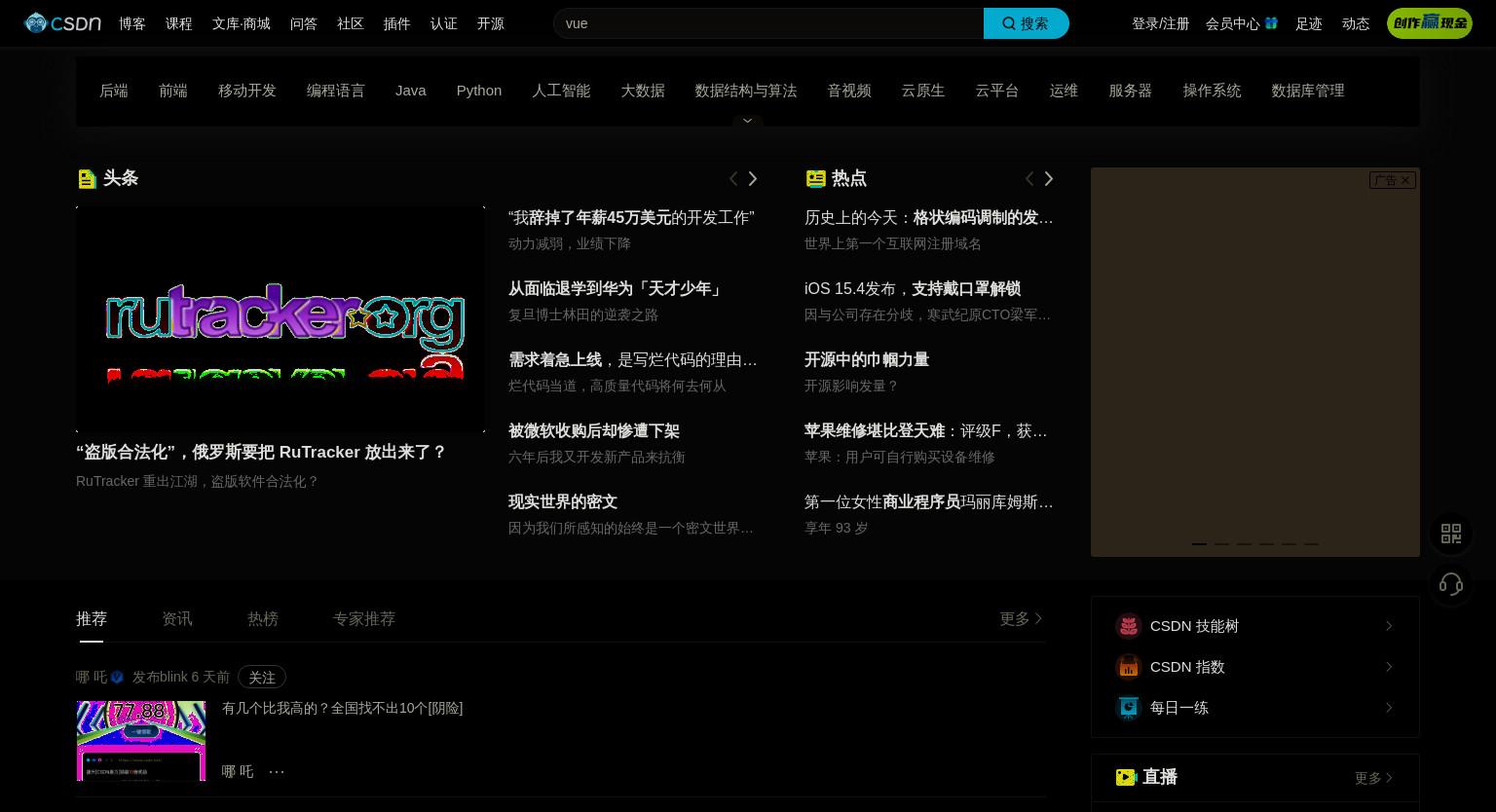Select the Java category
Screen dimensions: 1496x812
411,91
